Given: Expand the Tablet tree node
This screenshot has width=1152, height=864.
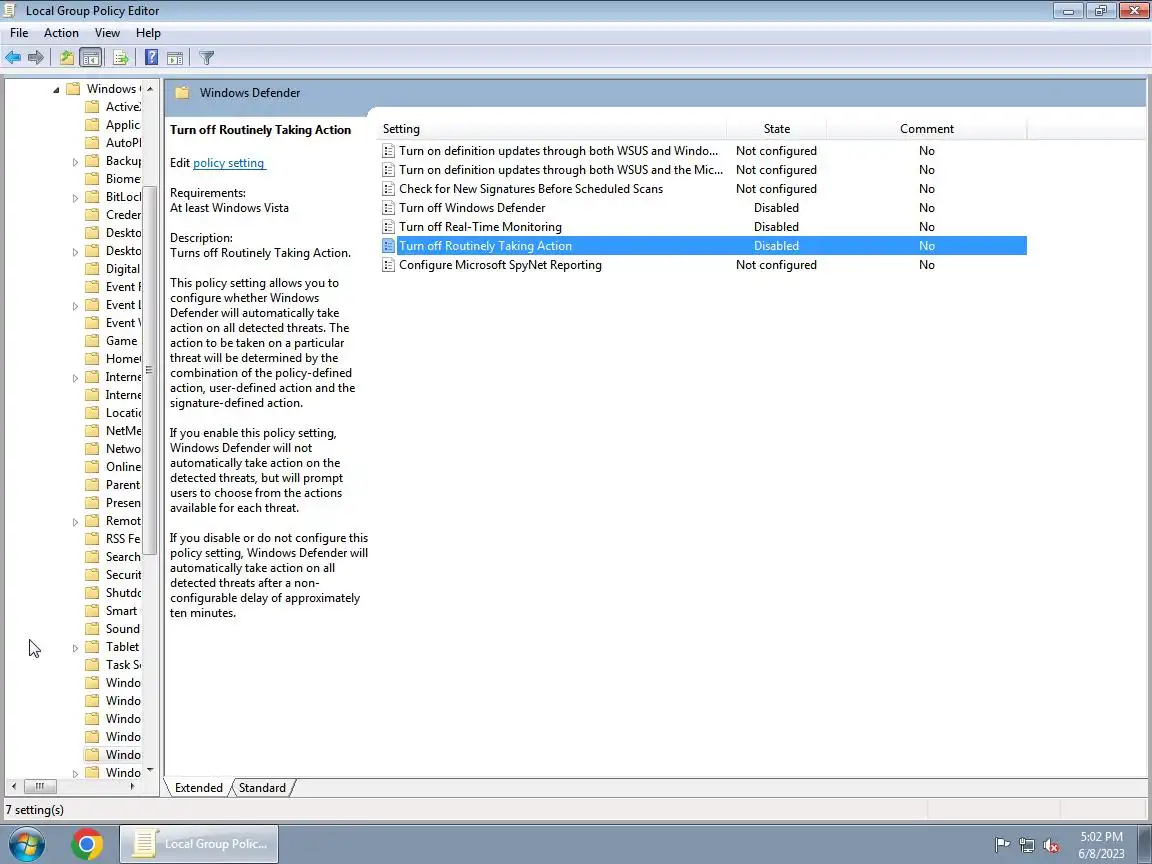Looking at the screenshot, I should 75,648.
